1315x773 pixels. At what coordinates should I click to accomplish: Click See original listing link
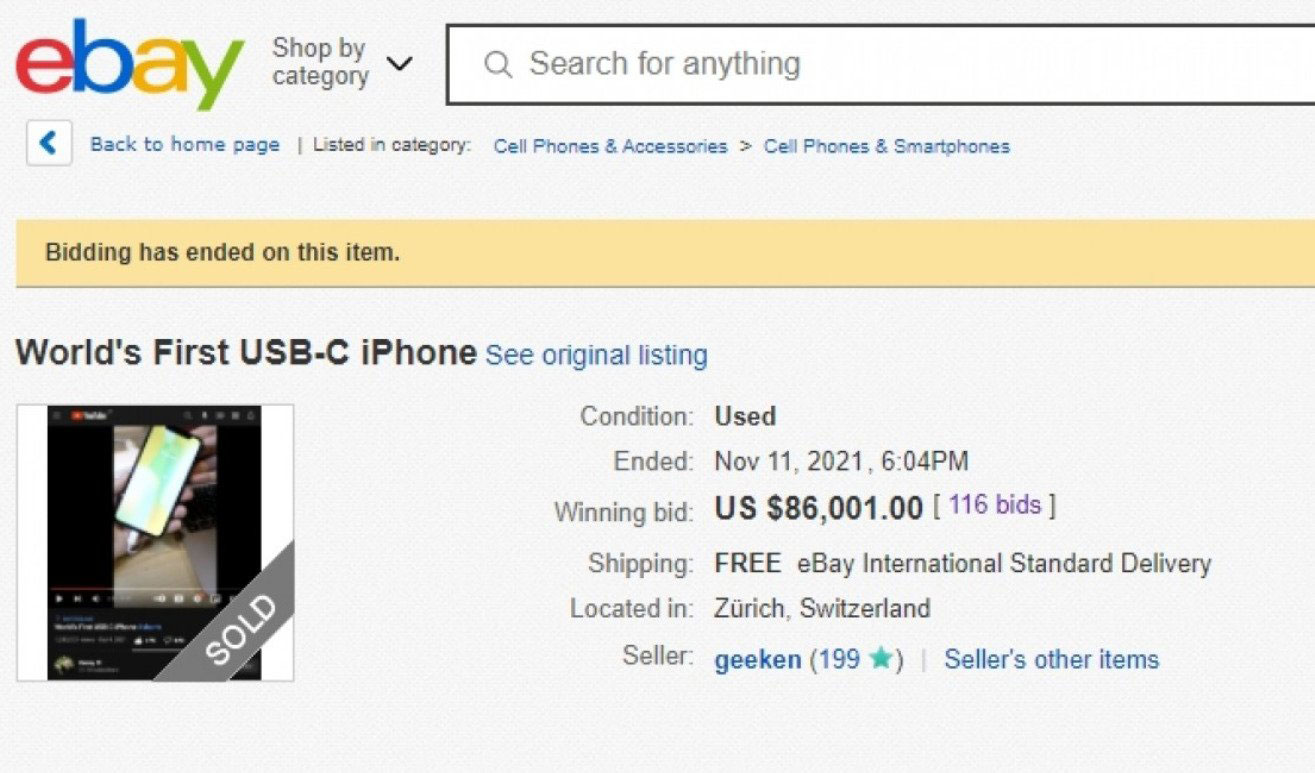[x=596, y=355]
